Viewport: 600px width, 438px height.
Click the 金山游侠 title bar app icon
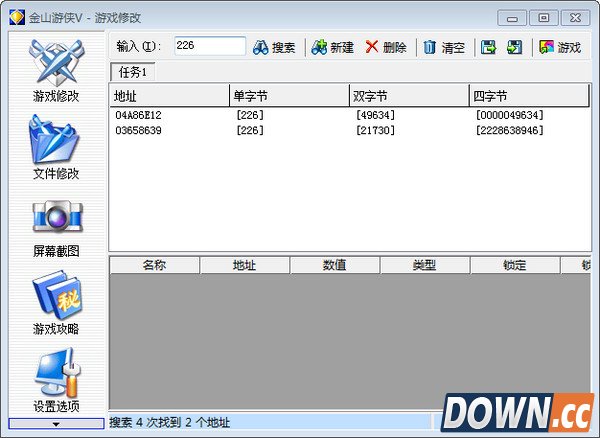click(17, 18)
